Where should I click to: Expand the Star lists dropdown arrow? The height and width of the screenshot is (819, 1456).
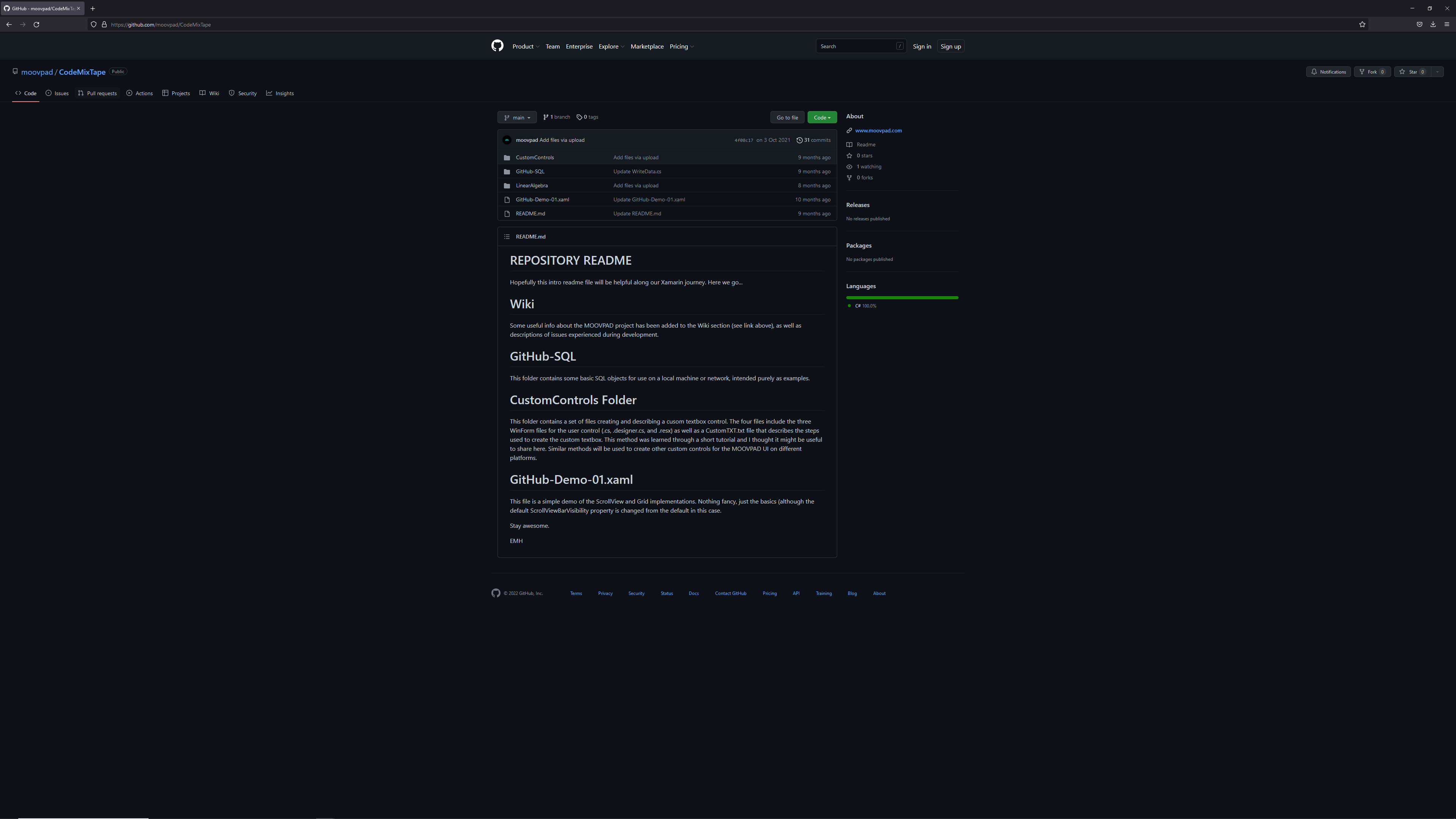click(x=1437, y=72)
